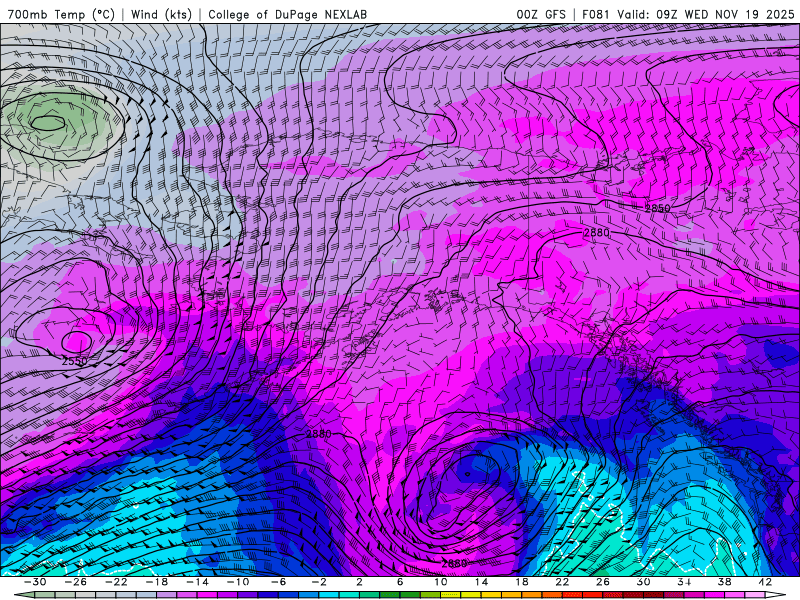Image resolution: width=800 pixels, height=600 pixels.
Task: Click the -6 colorbar value
Action: [278, 582]
